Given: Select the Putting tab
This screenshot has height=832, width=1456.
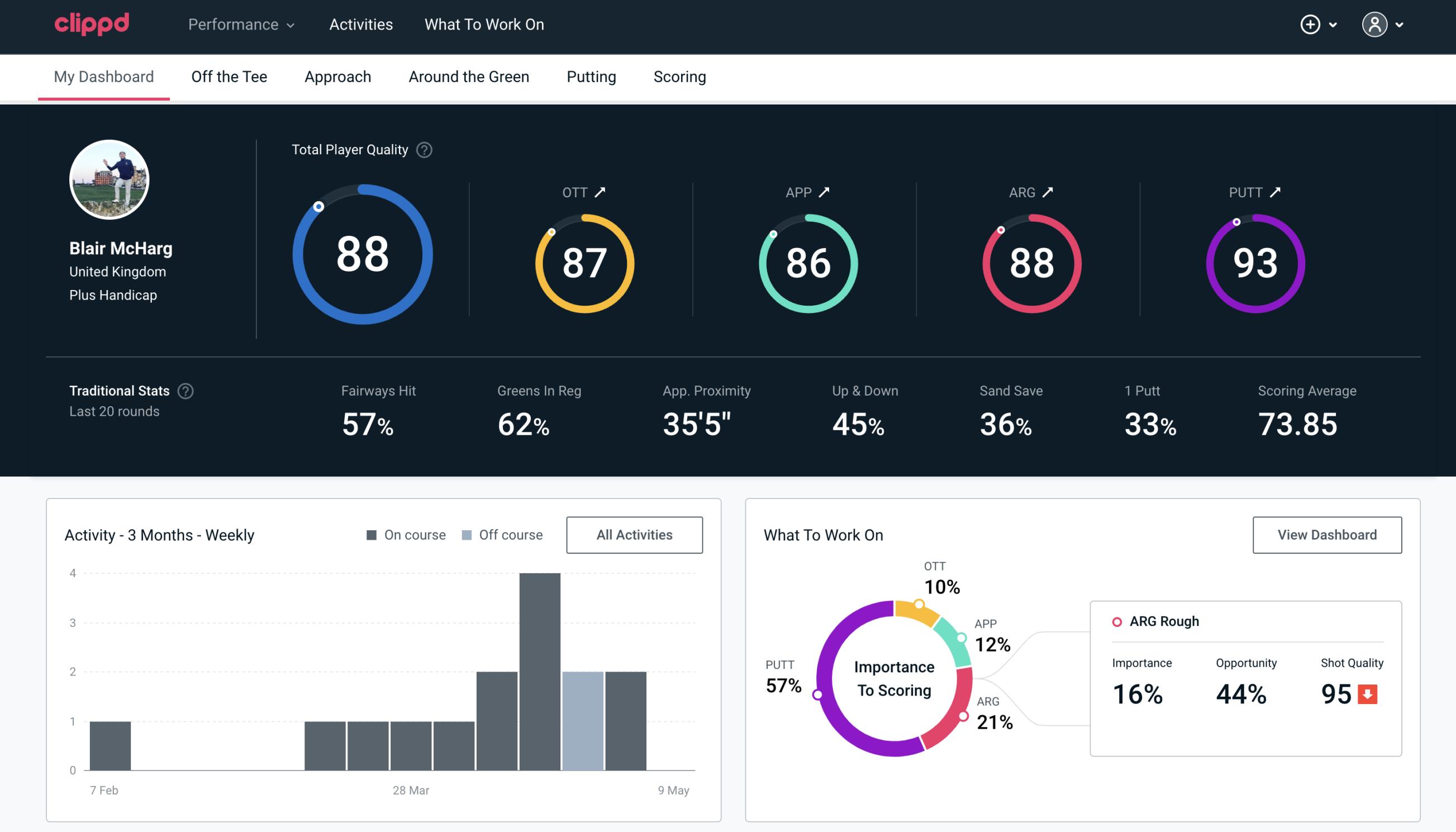Looking at the screenshot, I should (x=591, y=77).
